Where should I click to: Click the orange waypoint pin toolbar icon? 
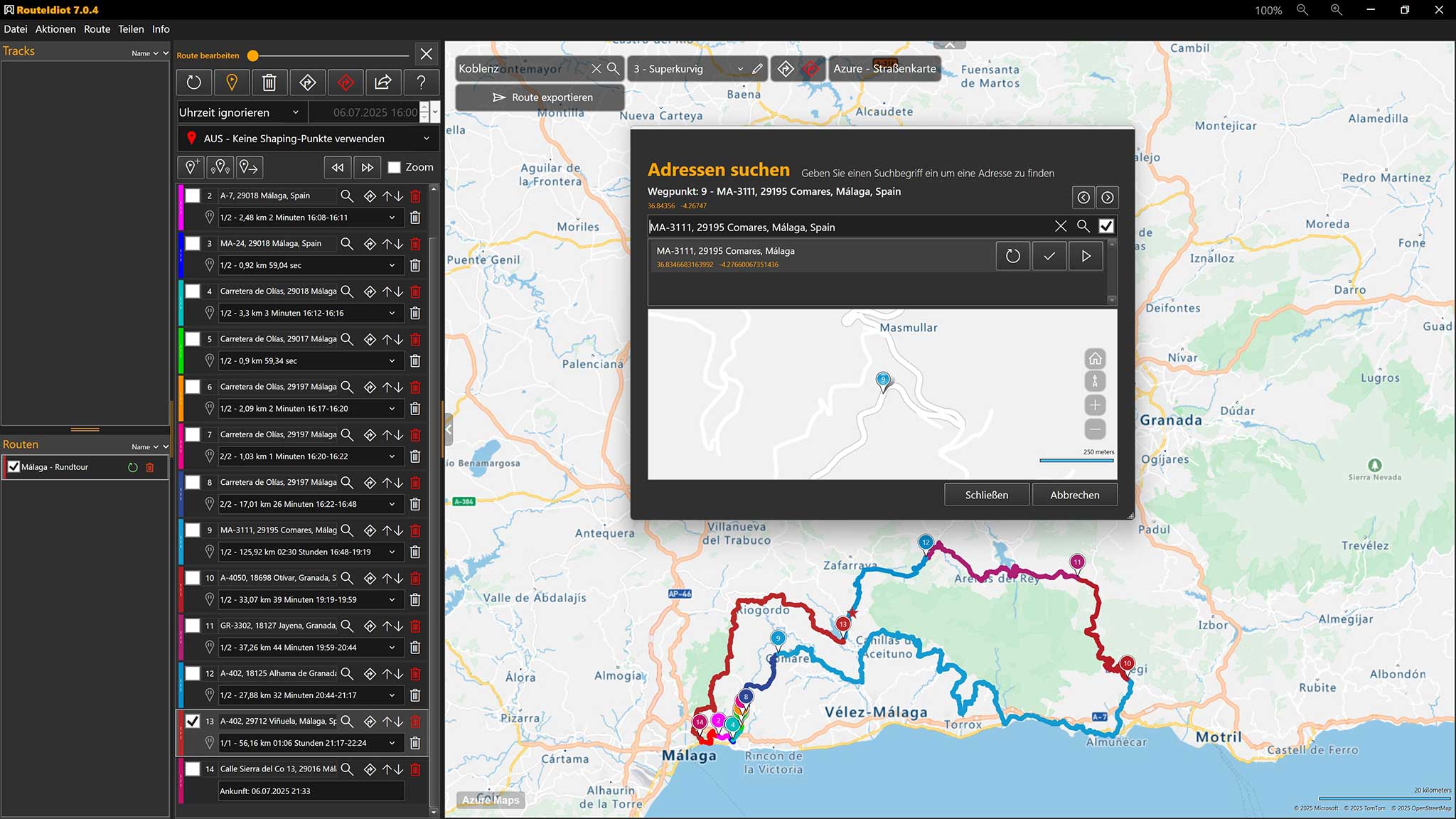pyautogui.click(x=232, y=82)
